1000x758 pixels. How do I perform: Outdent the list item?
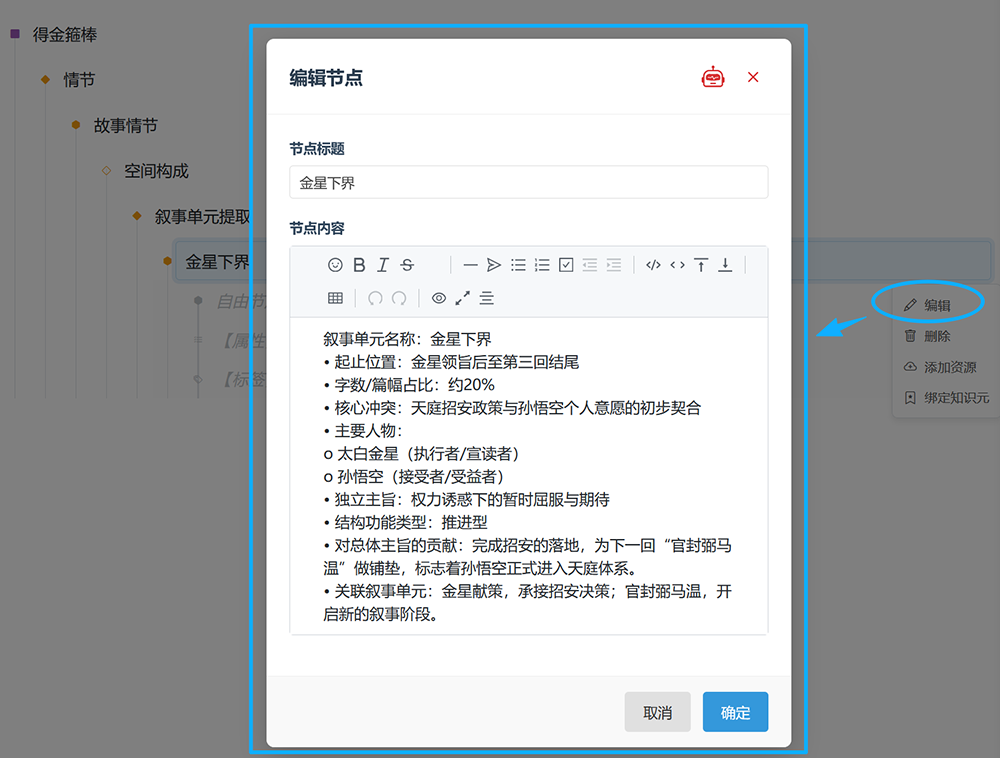tap(590, 265)
